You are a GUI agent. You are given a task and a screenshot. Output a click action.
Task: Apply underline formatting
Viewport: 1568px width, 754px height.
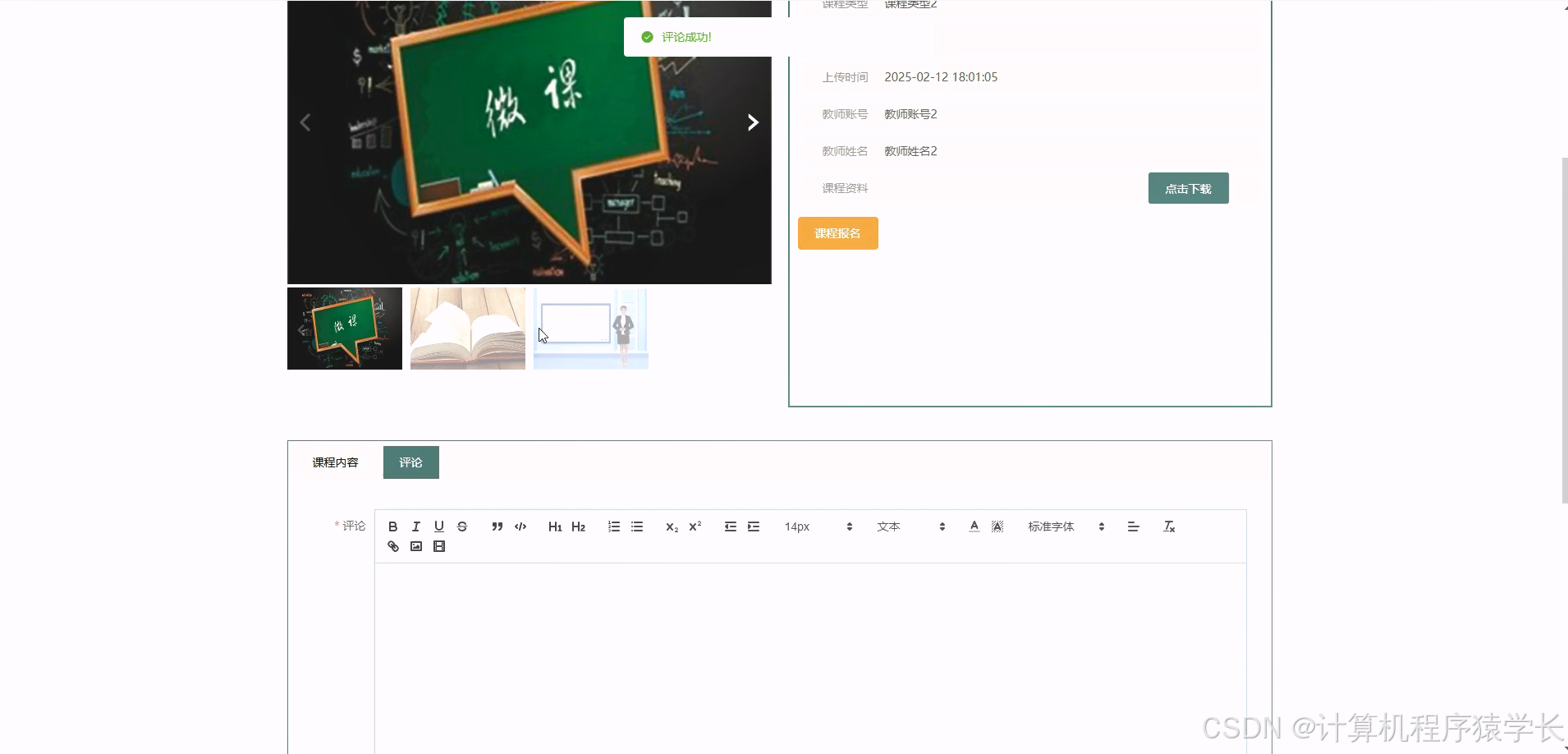click(x=439, y=526)
